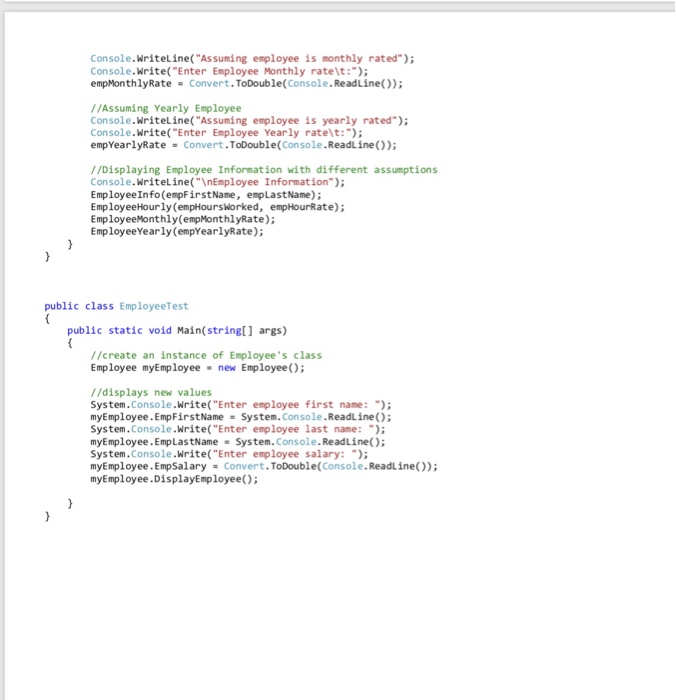Click the "Enter Employee Monthly rate" Write line
The height and width of the screenshot is (700, 676).
[229, 71]
